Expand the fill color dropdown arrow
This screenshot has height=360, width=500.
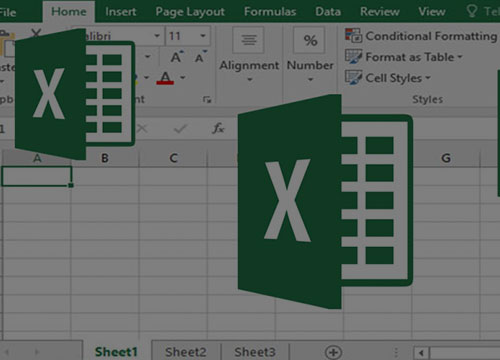coord(146,78)
